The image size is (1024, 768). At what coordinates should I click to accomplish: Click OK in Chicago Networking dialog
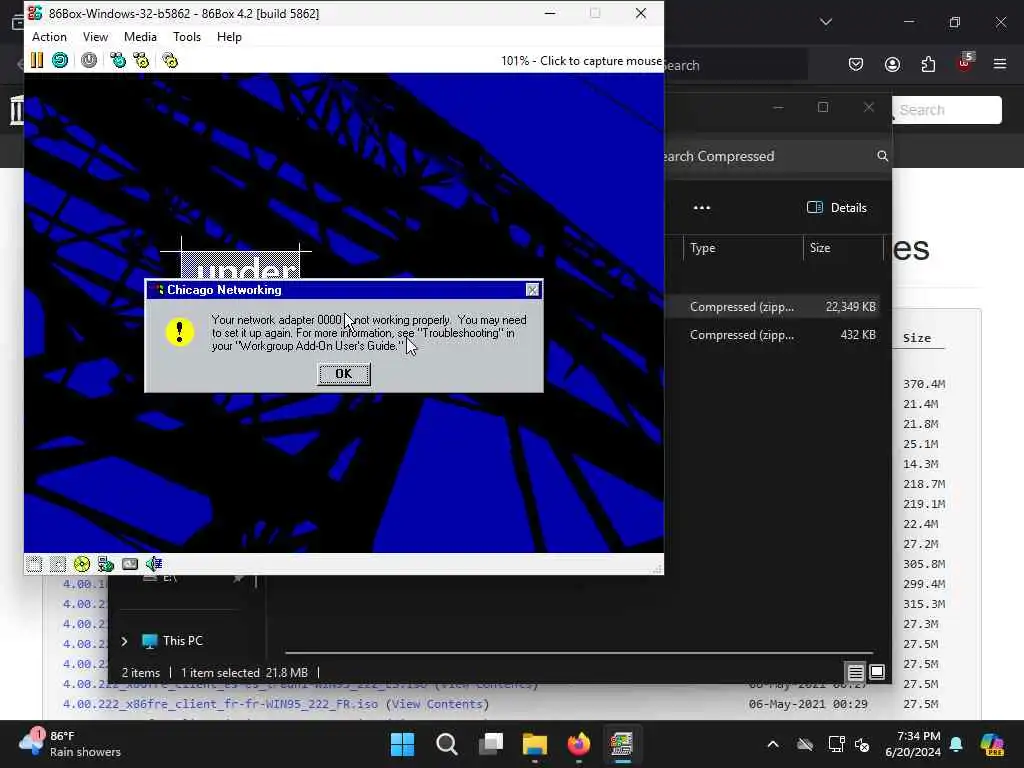(344, 374)
